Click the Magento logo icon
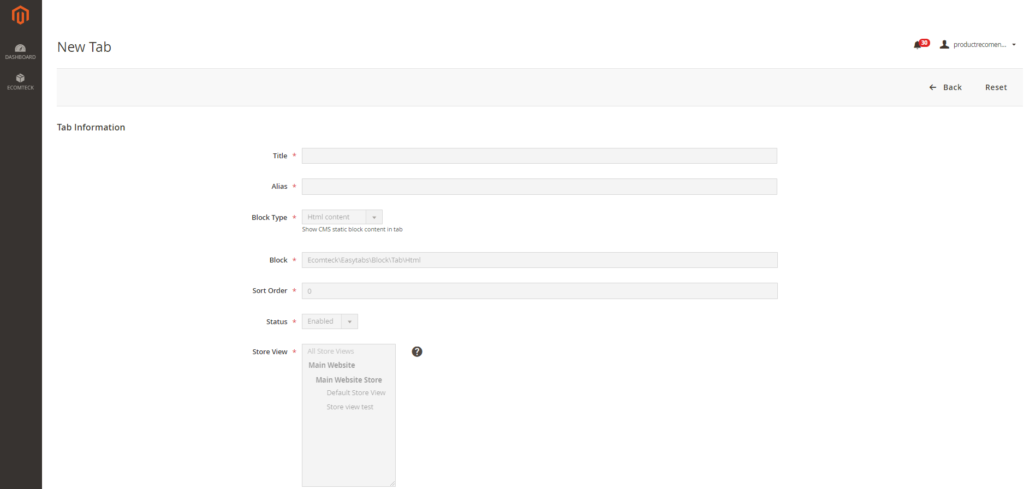The height and width of the screenshot is (489, 1024). [x=20, y=15]
